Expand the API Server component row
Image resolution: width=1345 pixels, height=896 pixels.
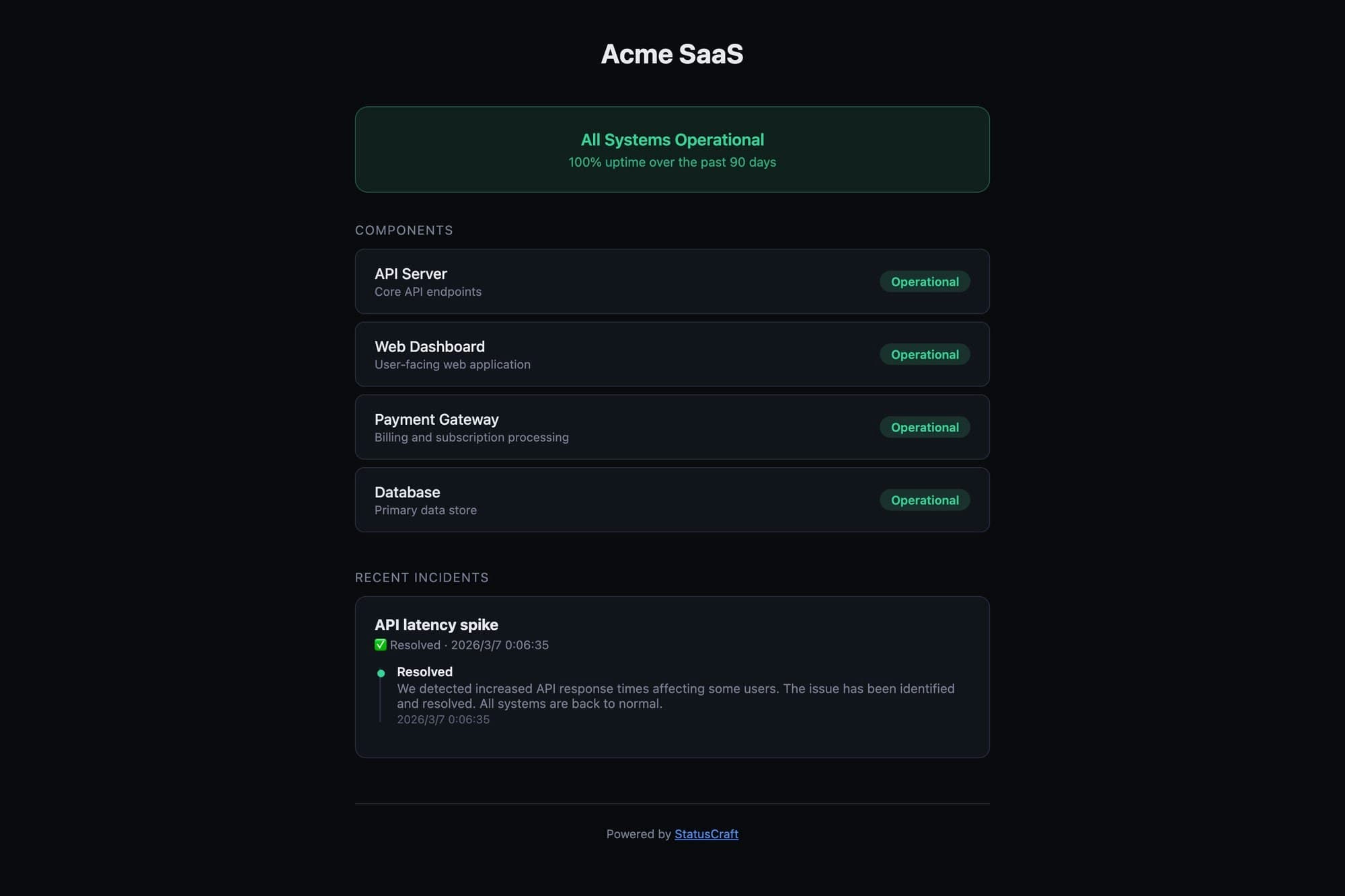(672, 282)
